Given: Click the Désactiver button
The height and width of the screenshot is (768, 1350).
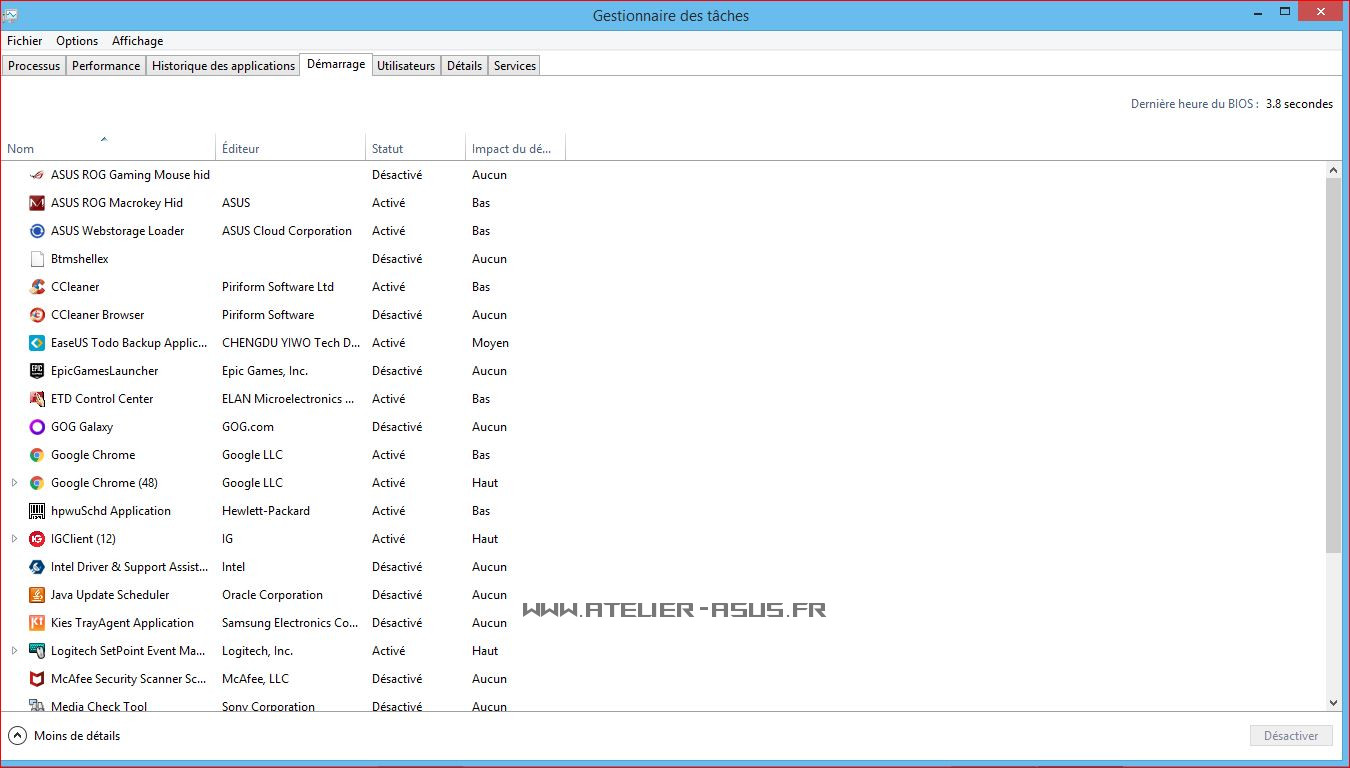Looking at the screenshot, I should tap(1291, 736).
